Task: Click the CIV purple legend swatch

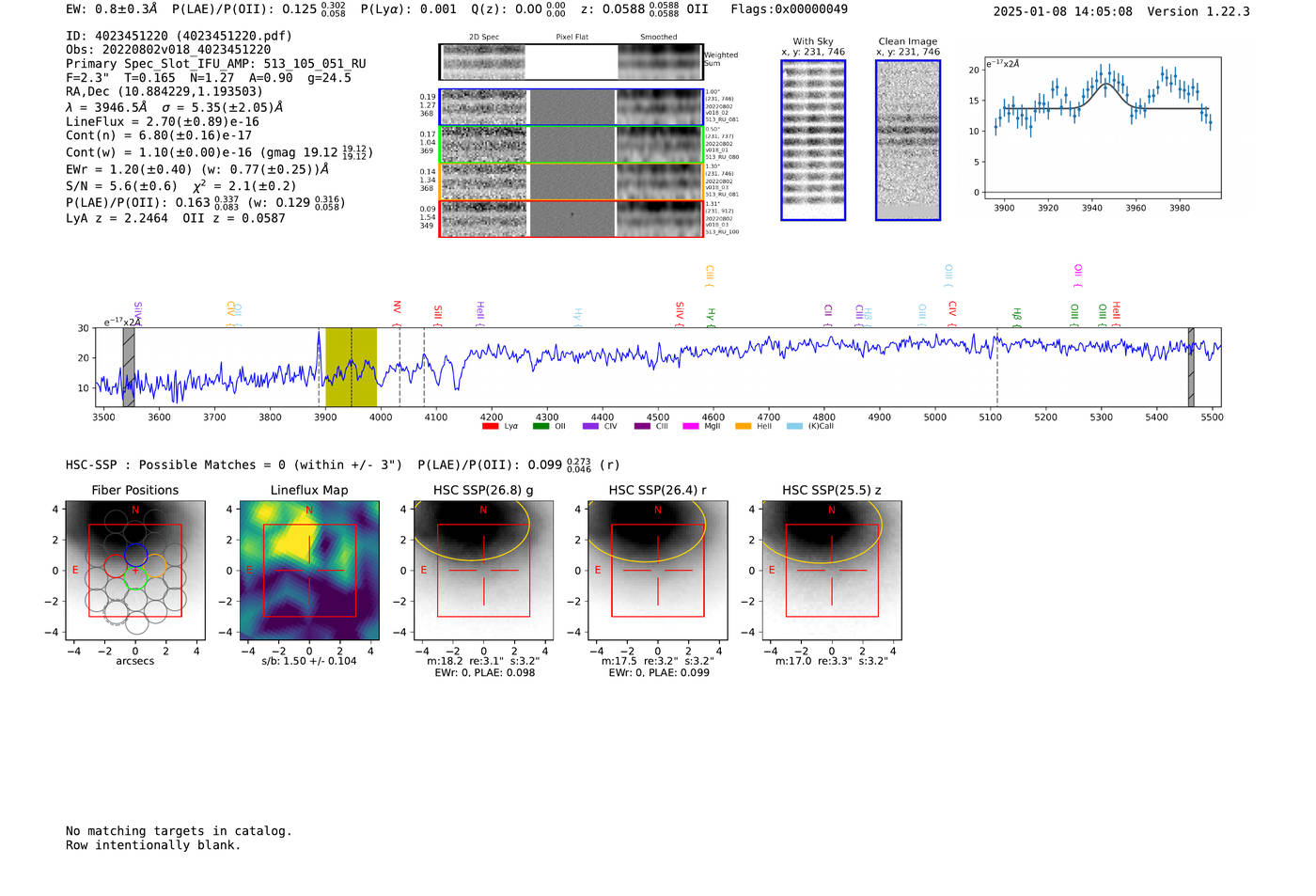Action: [x=590, y=426]
